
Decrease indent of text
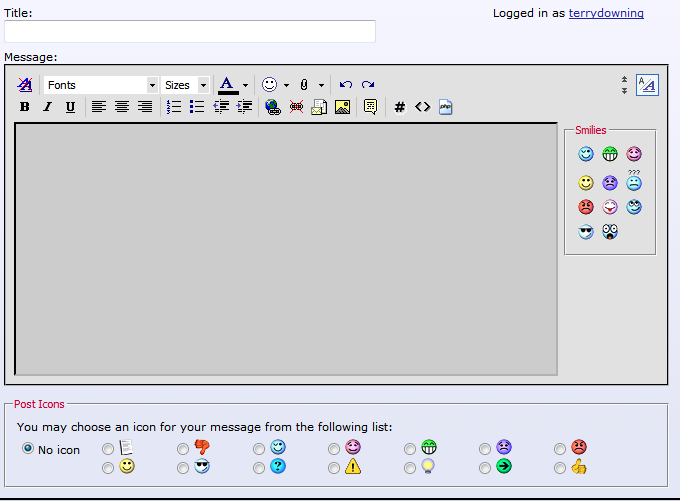[221, 107]
